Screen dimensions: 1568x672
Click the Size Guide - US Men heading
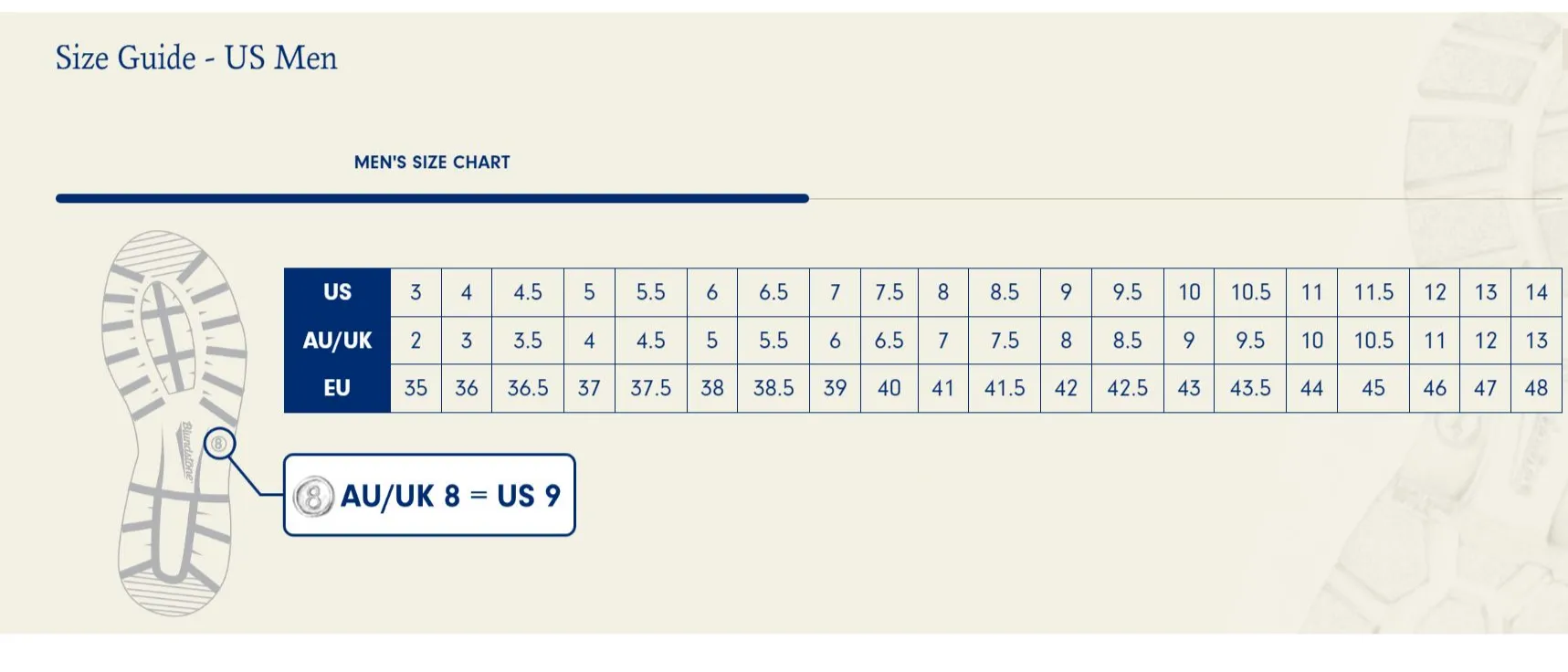196,58
